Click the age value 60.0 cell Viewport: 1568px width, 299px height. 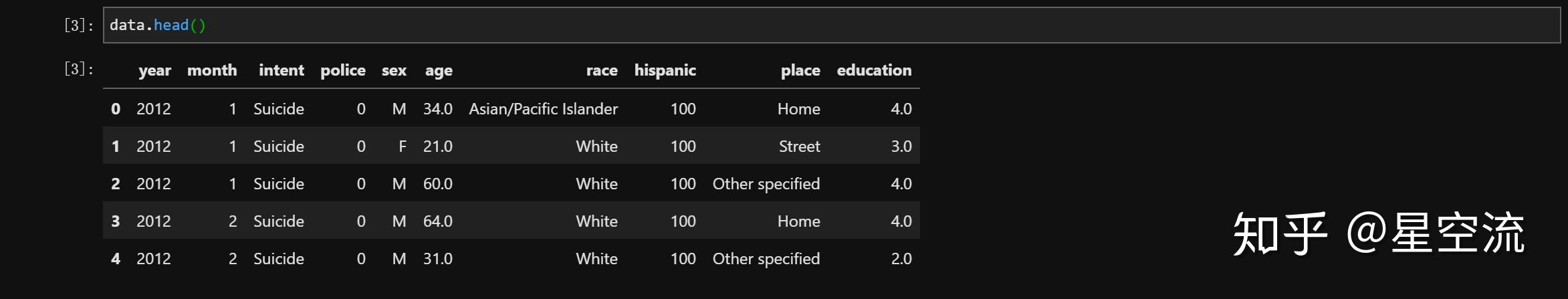pos(438,184)
